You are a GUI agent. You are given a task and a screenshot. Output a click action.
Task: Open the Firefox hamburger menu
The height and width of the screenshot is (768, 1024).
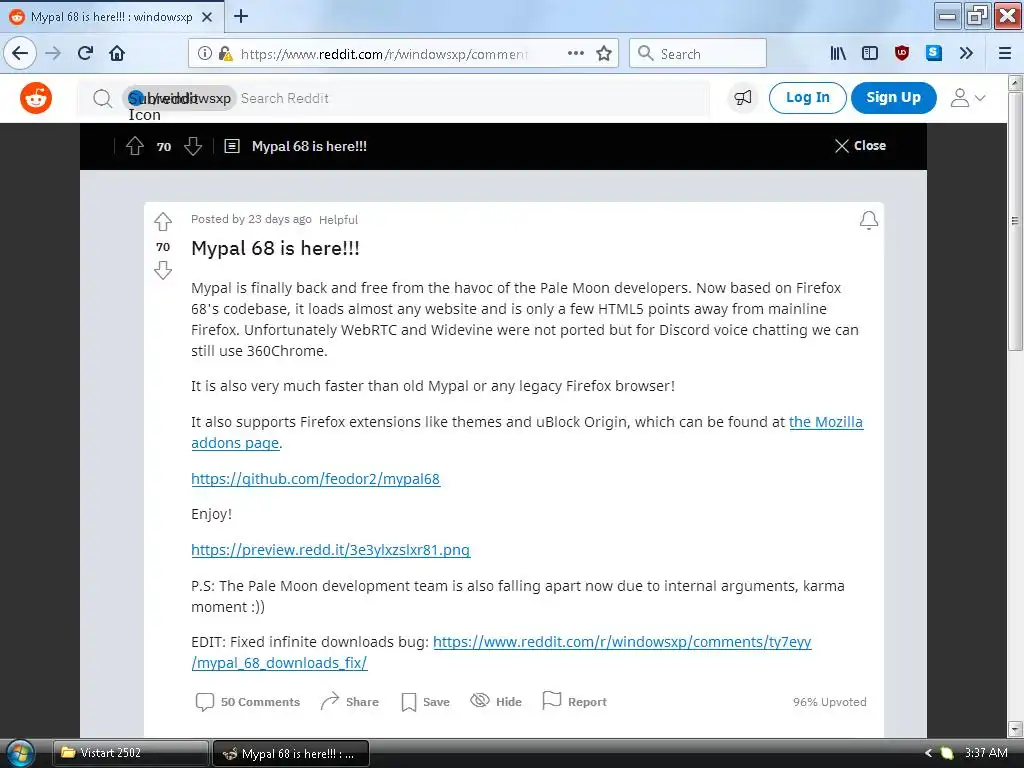click(x=1005, y=54)
